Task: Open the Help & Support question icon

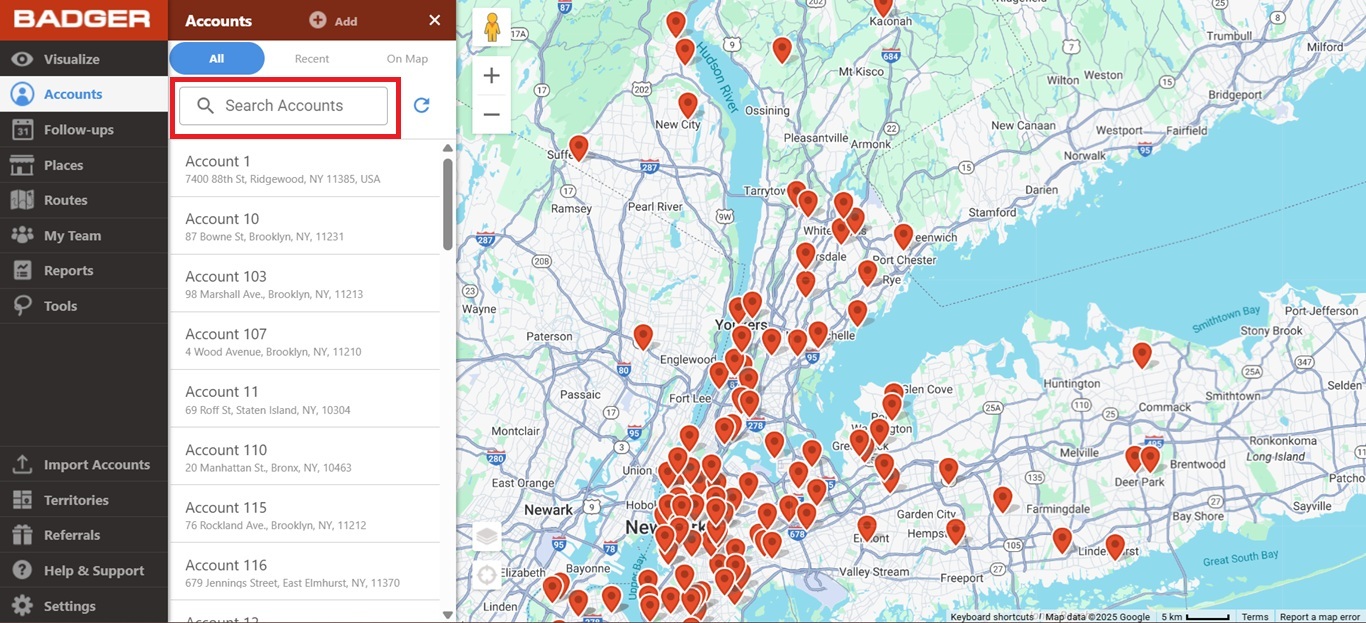Action: point(22,570)
